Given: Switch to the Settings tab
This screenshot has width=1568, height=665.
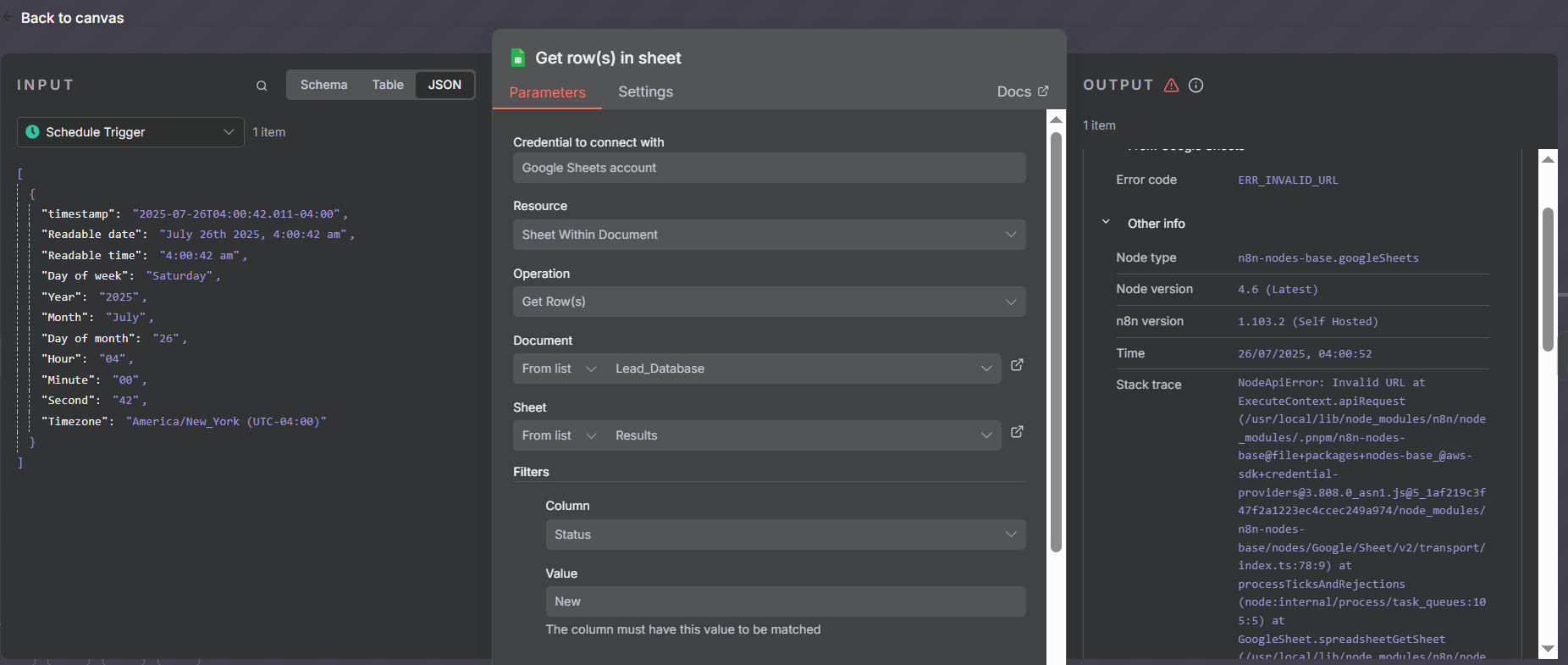Looking at the screenshot, I should pyautogui.click(x=646, y=91).
